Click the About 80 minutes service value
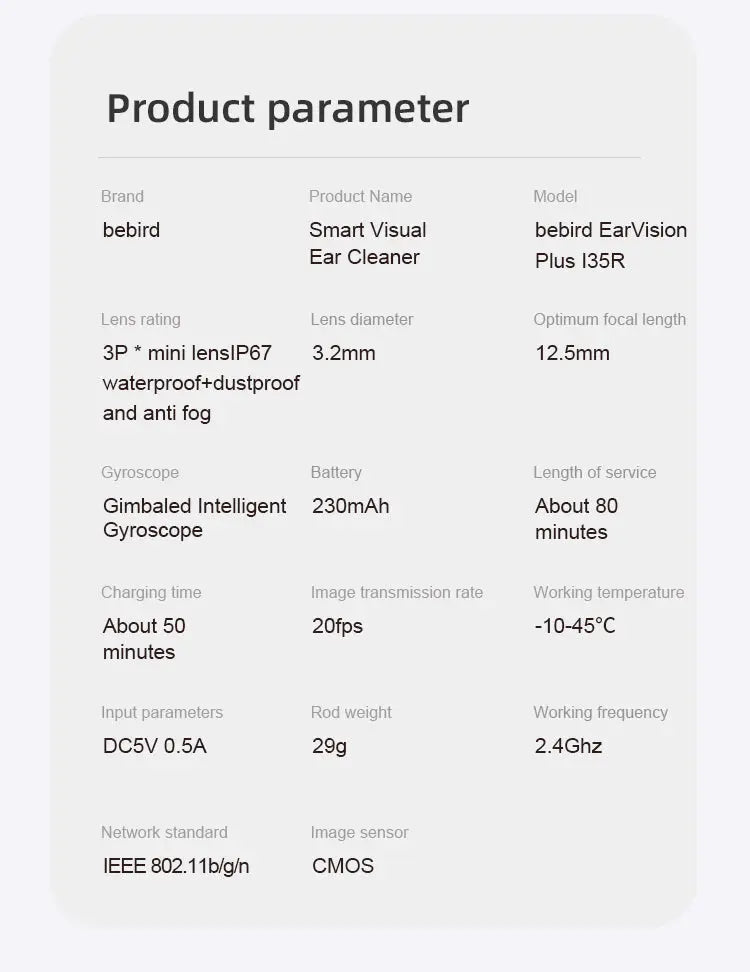The image size is (750, 972). pos(576,519)
